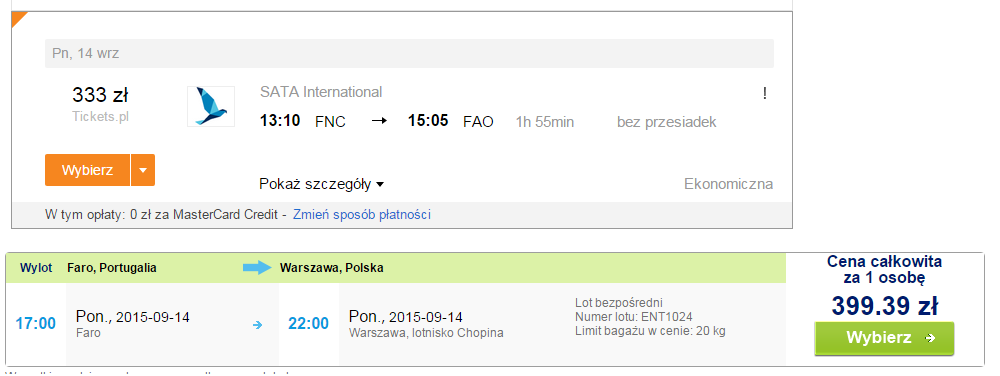Click the 15:05 FAO arrival time
The width and height of the screenshot is (1000, 376).
(x=428, y=120)
